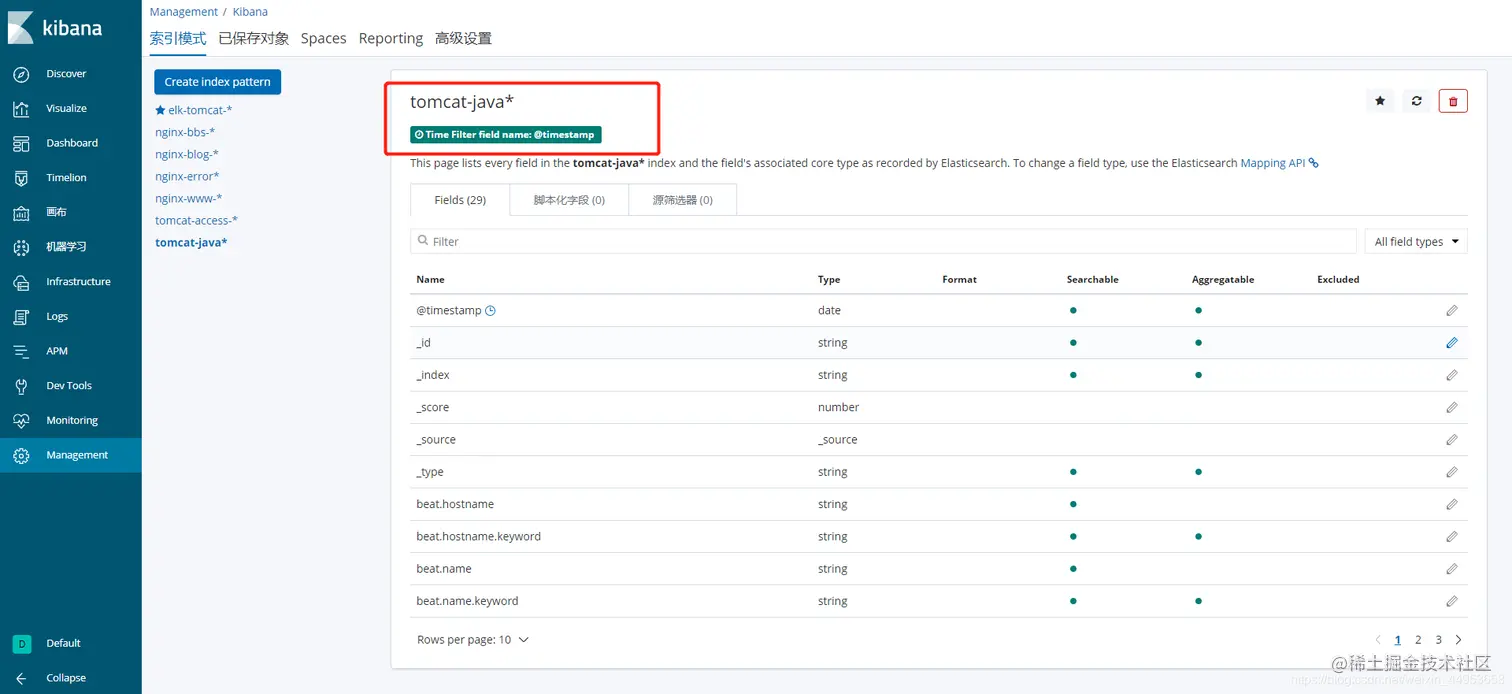Select nginx-www-* index pattern
This screenshot has width=1512, height=694.
coord(189,198)
